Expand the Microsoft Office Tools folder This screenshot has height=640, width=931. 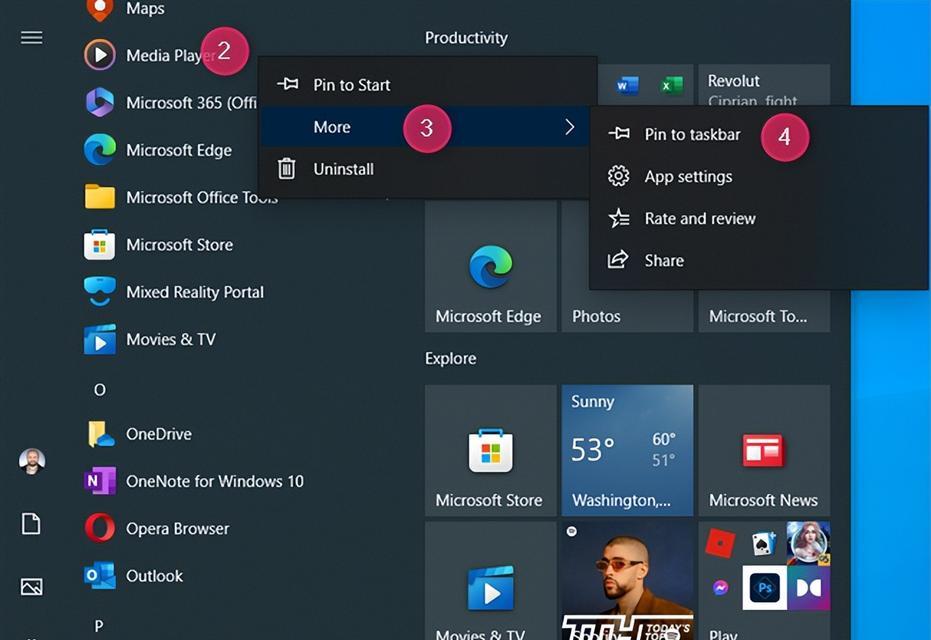(x=181, y=198)
